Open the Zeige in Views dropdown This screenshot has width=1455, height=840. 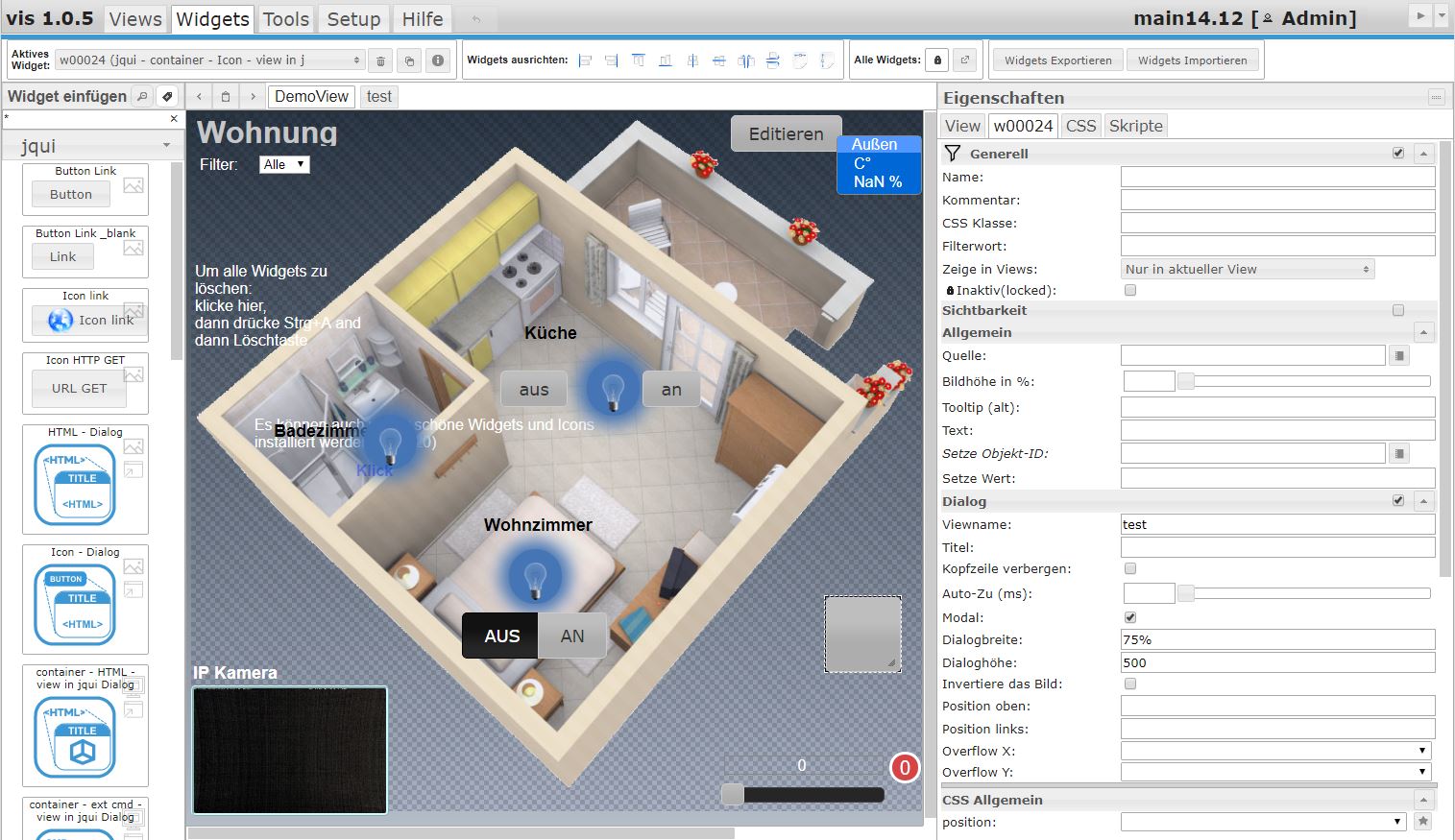(x=1248, y=270)
